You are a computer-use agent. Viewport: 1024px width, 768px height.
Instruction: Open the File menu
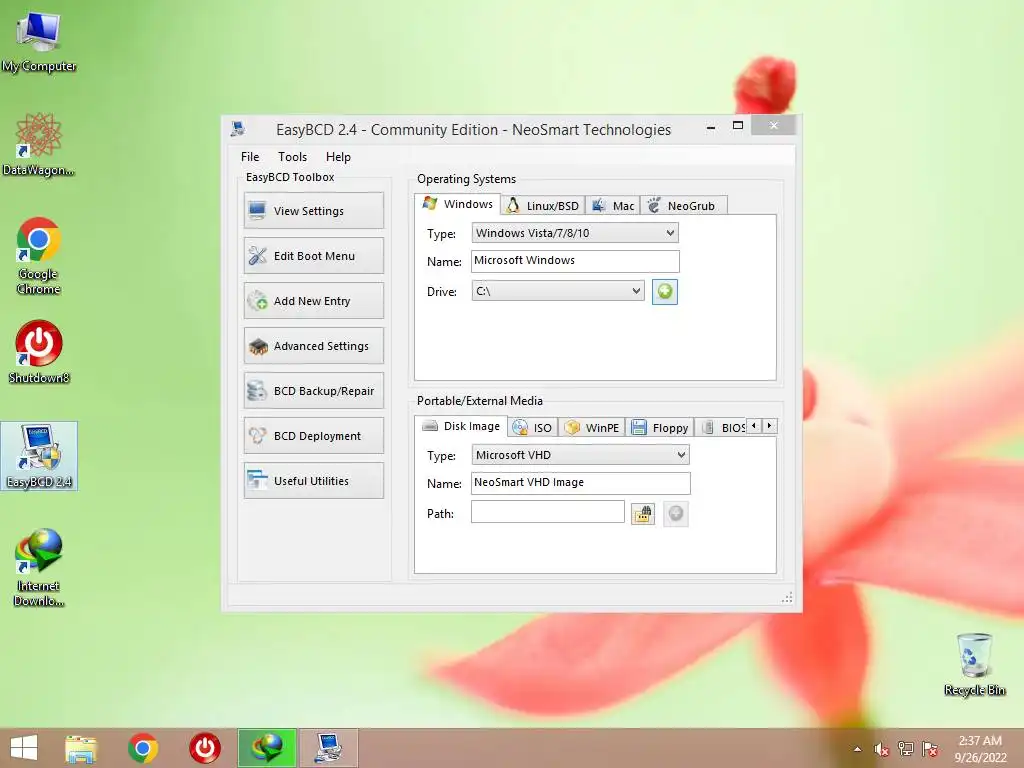pos(250,157)
